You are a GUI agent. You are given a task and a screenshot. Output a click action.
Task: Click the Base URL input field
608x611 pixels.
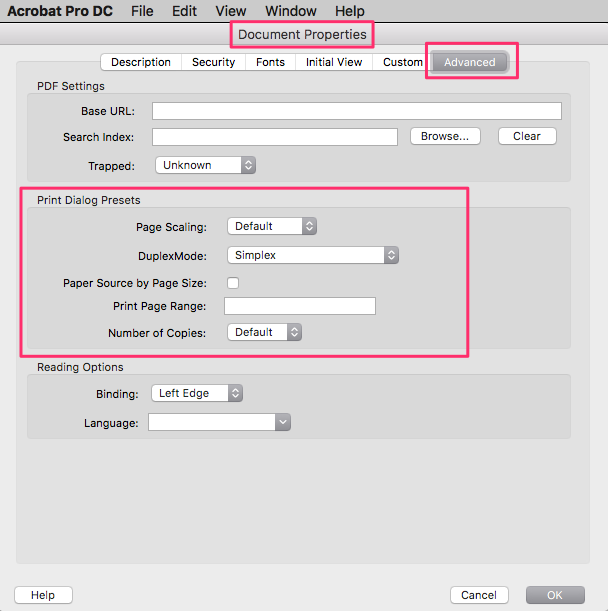coord(357,111)
